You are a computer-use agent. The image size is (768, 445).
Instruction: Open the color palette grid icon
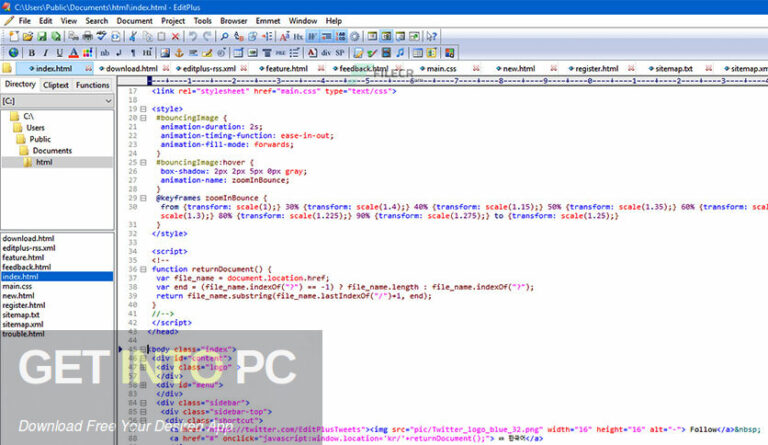(88, 52)
